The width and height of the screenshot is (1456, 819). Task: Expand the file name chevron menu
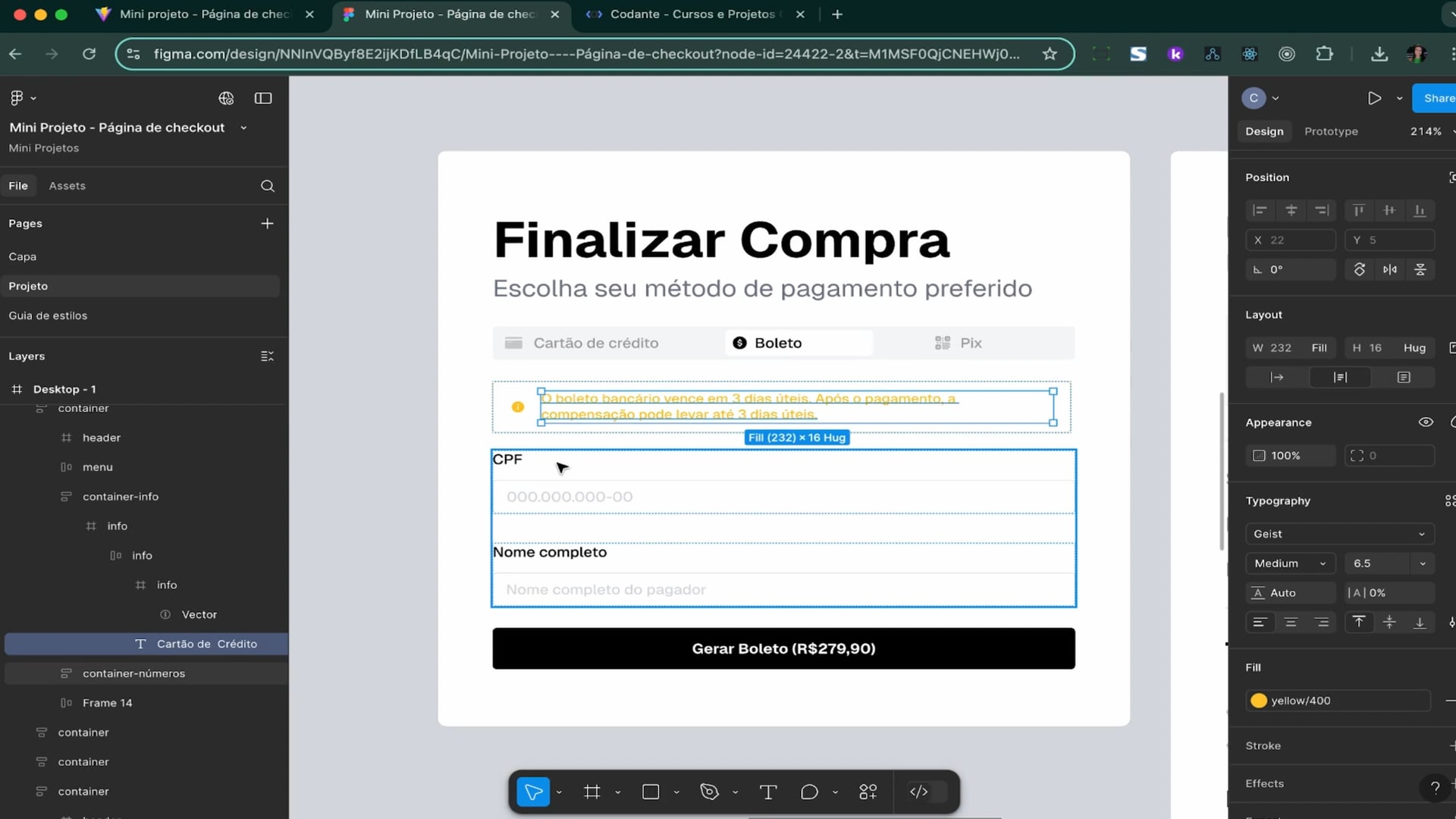pyautogui.click(x=243, y=128)
